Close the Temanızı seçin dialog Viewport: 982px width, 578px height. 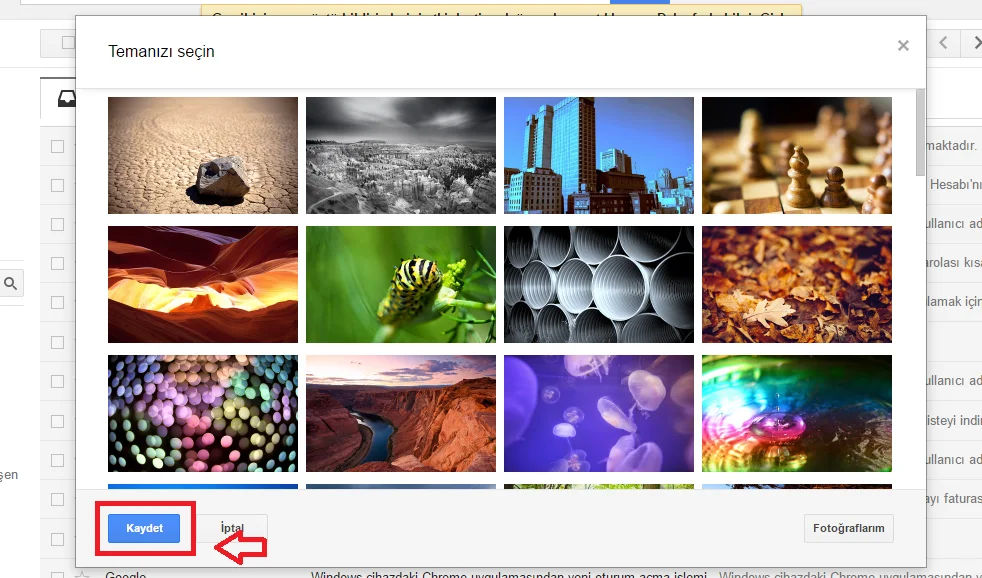[903, 46]
